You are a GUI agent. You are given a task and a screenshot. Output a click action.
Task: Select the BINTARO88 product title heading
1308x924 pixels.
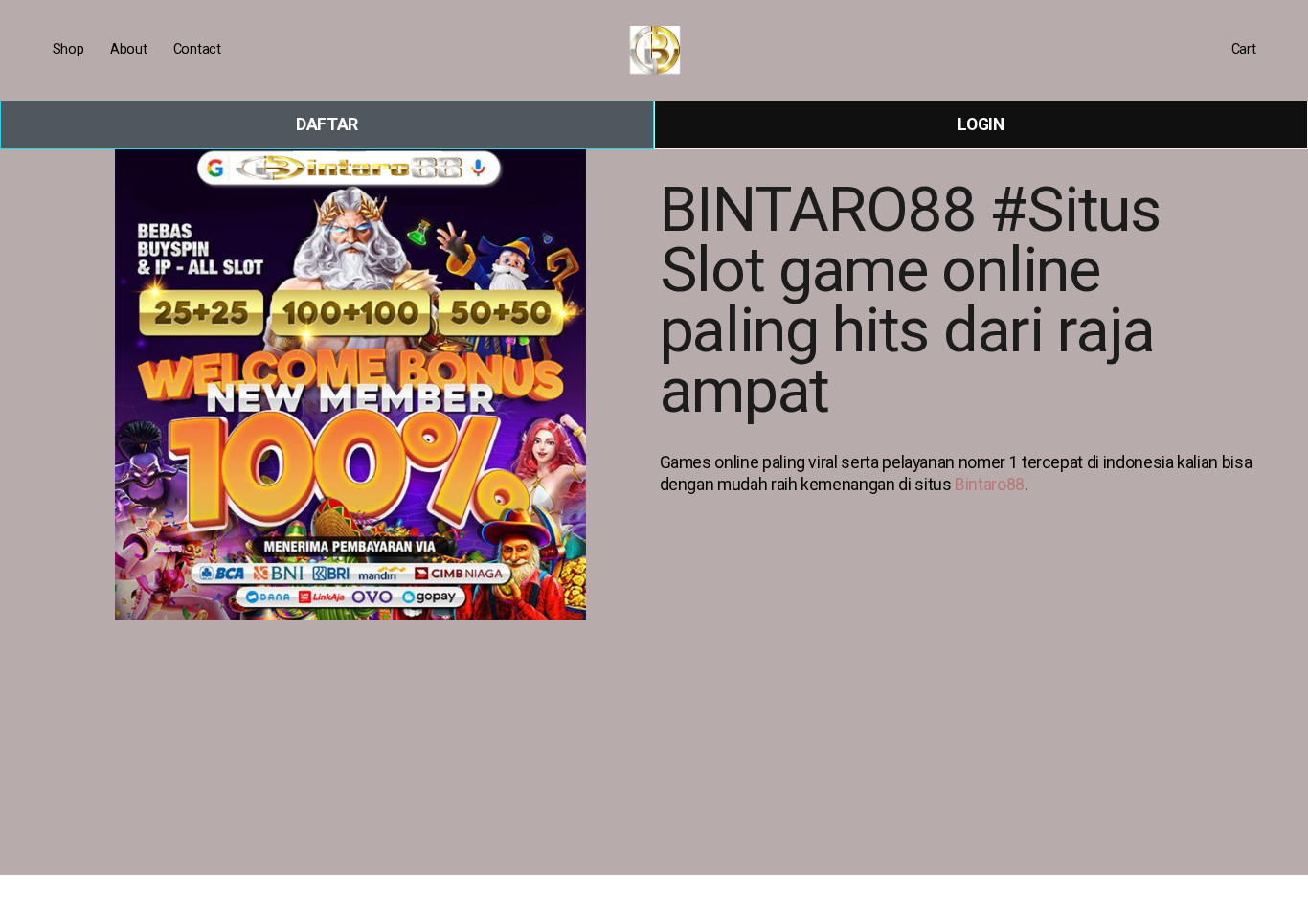pyautogui.click(x=910, y=301)
